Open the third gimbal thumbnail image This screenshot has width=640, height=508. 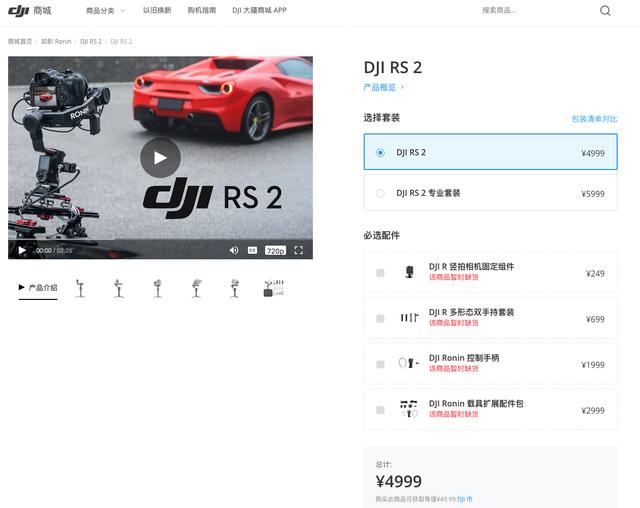(158, 288)
